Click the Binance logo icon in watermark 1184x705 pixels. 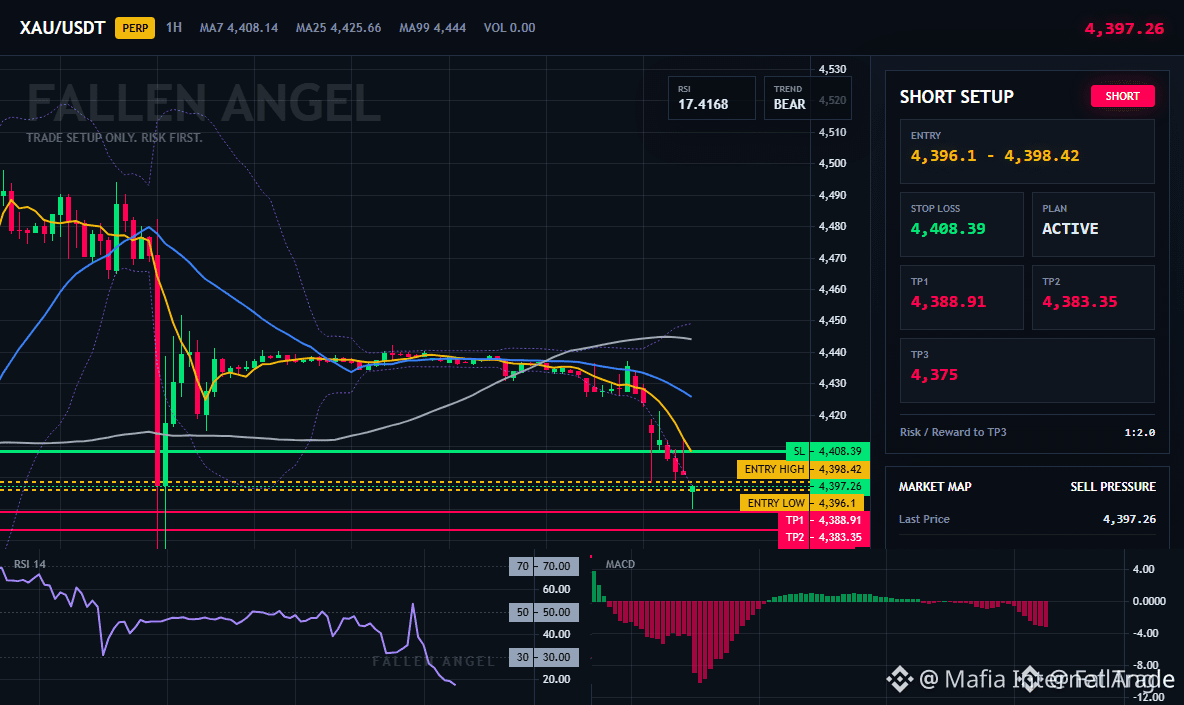click(899, 679)
